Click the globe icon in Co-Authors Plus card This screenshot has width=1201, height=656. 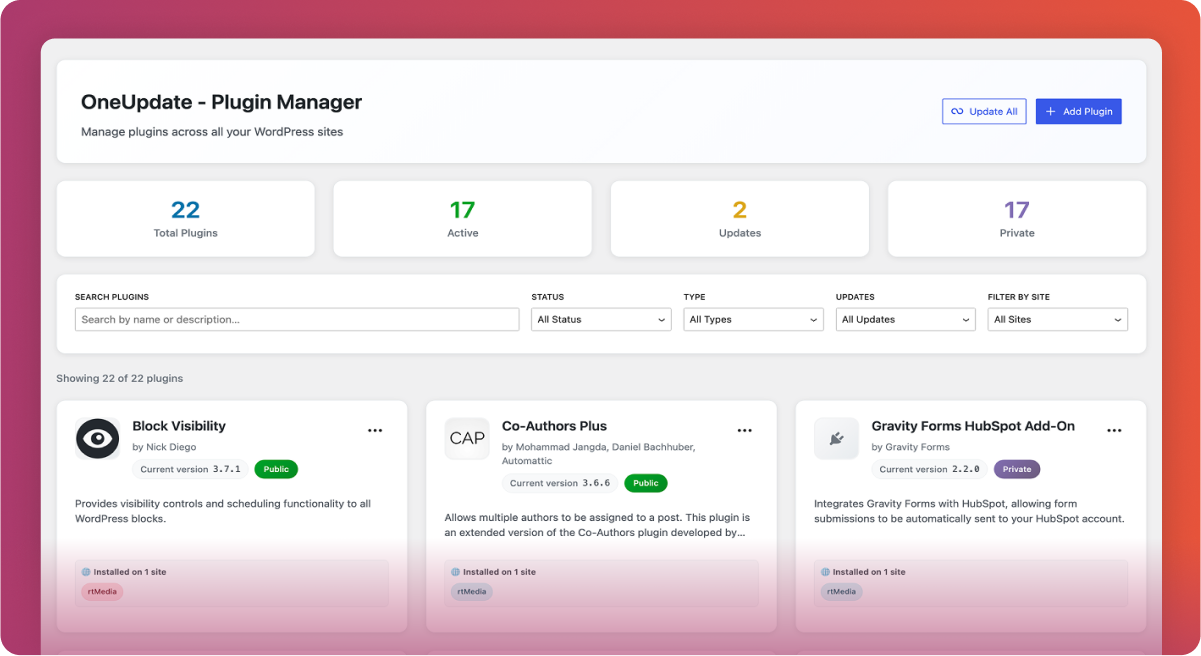[x=456, y=572]
